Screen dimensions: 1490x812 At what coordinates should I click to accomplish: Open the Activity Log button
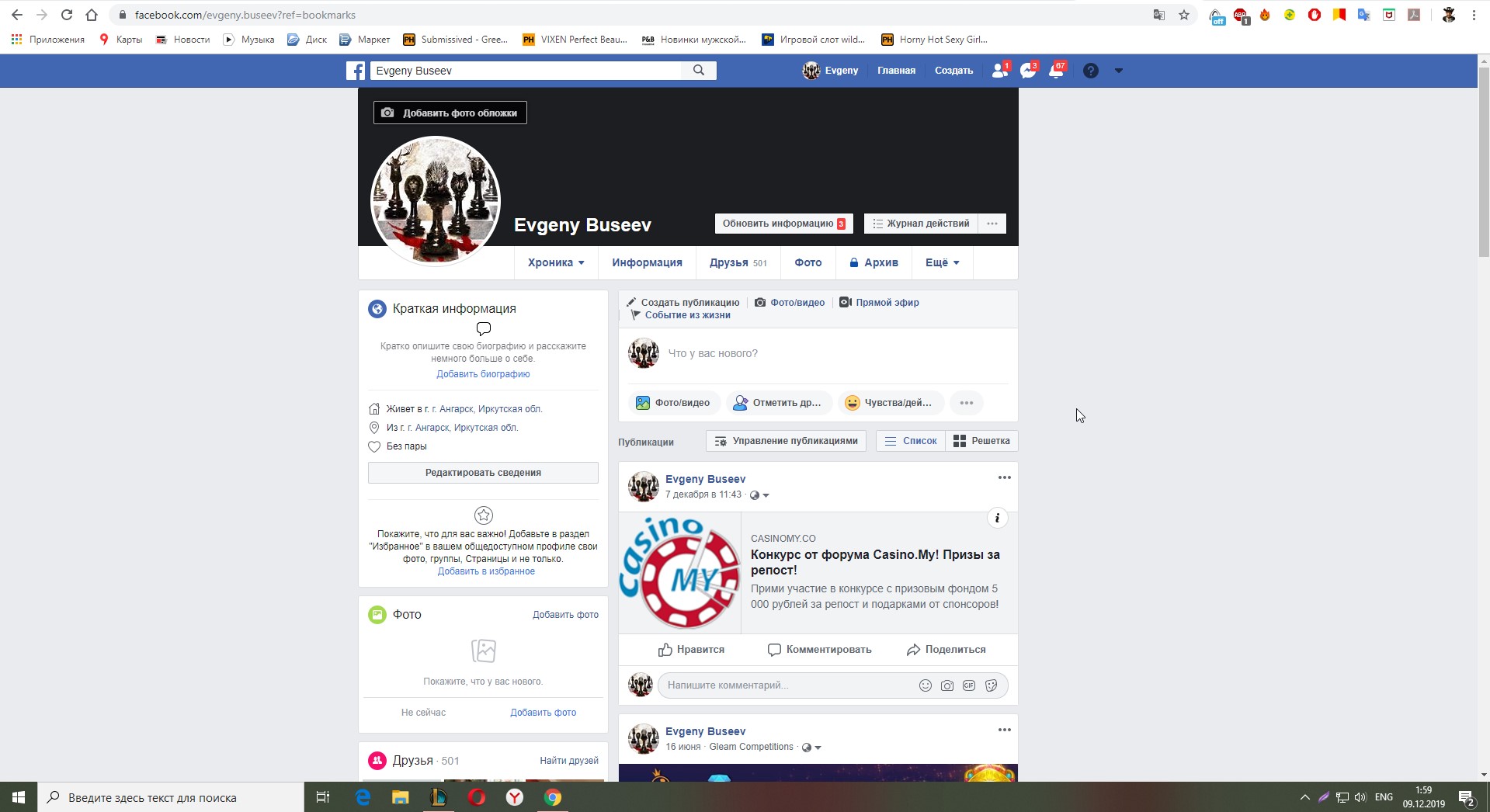click(x=920, y=224)
